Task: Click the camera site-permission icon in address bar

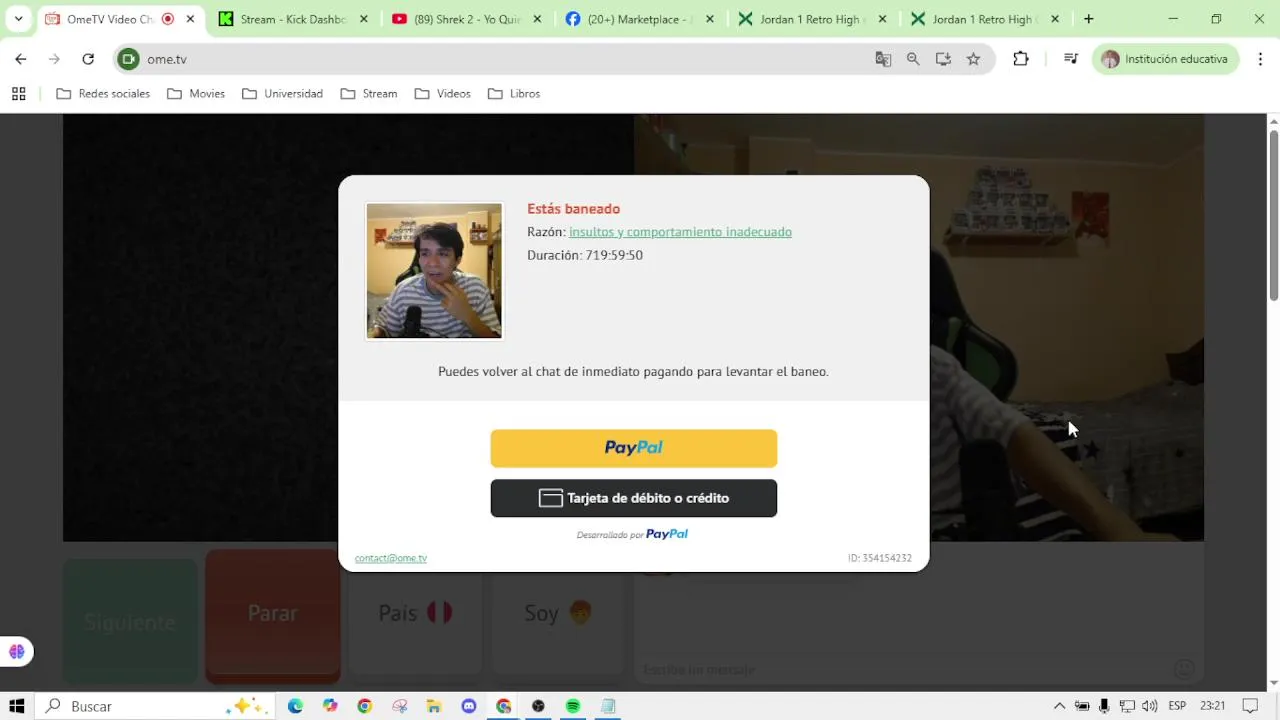Action: pos(128,59)
